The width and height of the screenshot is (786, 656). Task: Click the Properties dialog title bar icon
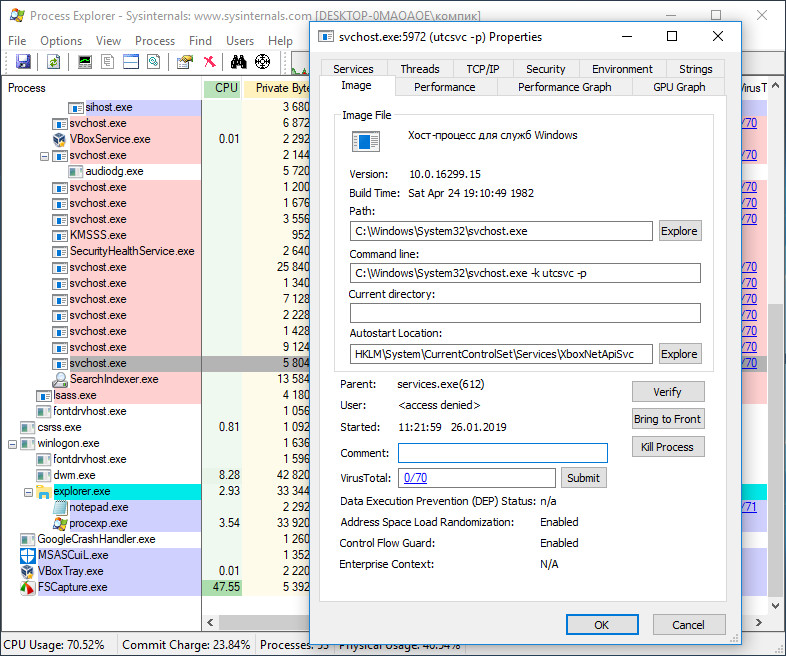[x=326, y=37]
